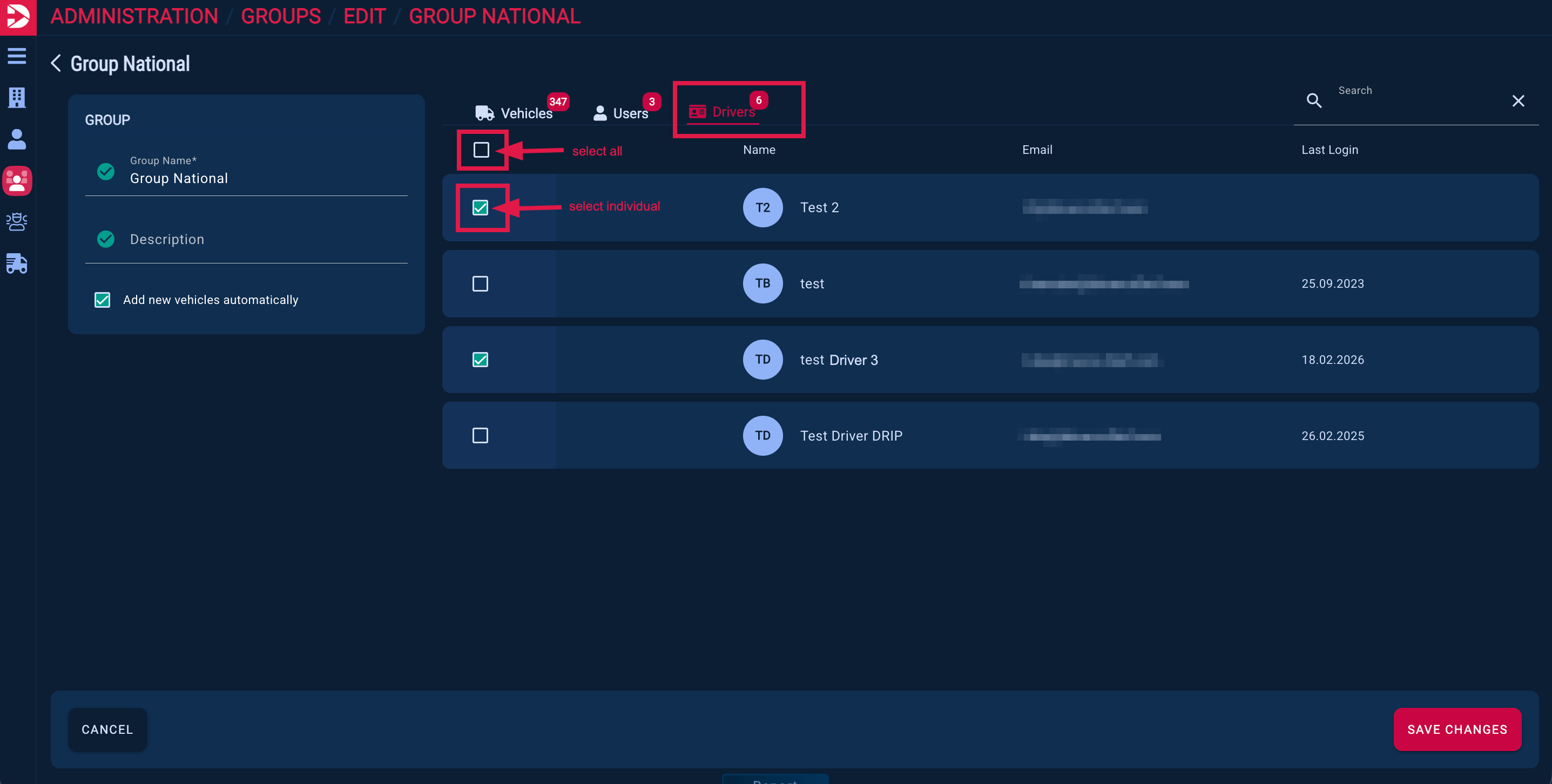1552x784 pixels.
Task: Uncheck the Test 2 driver checkbox
Action: point(480,207)
